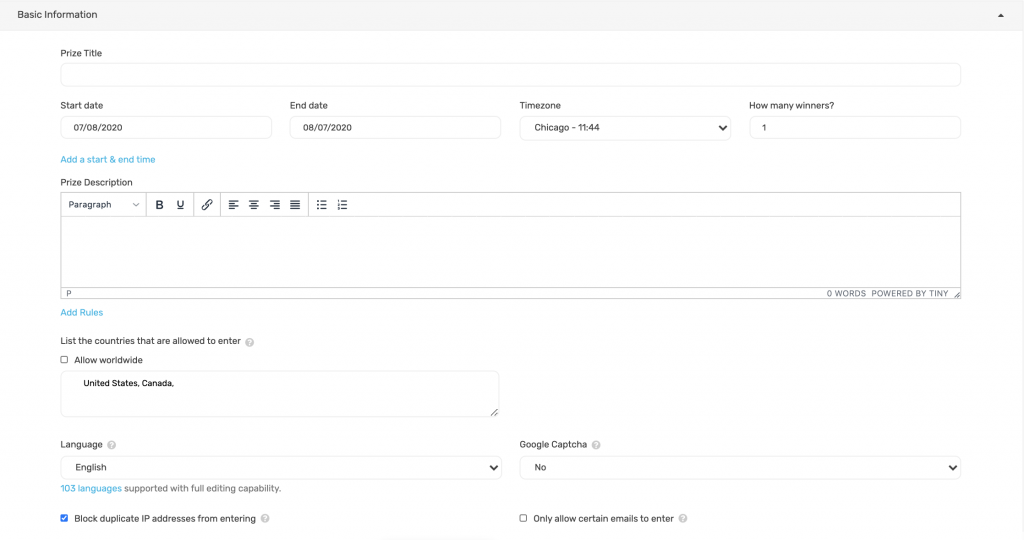Align description text left
This screenshot has width=1024, height=540.
coord(233,205)
